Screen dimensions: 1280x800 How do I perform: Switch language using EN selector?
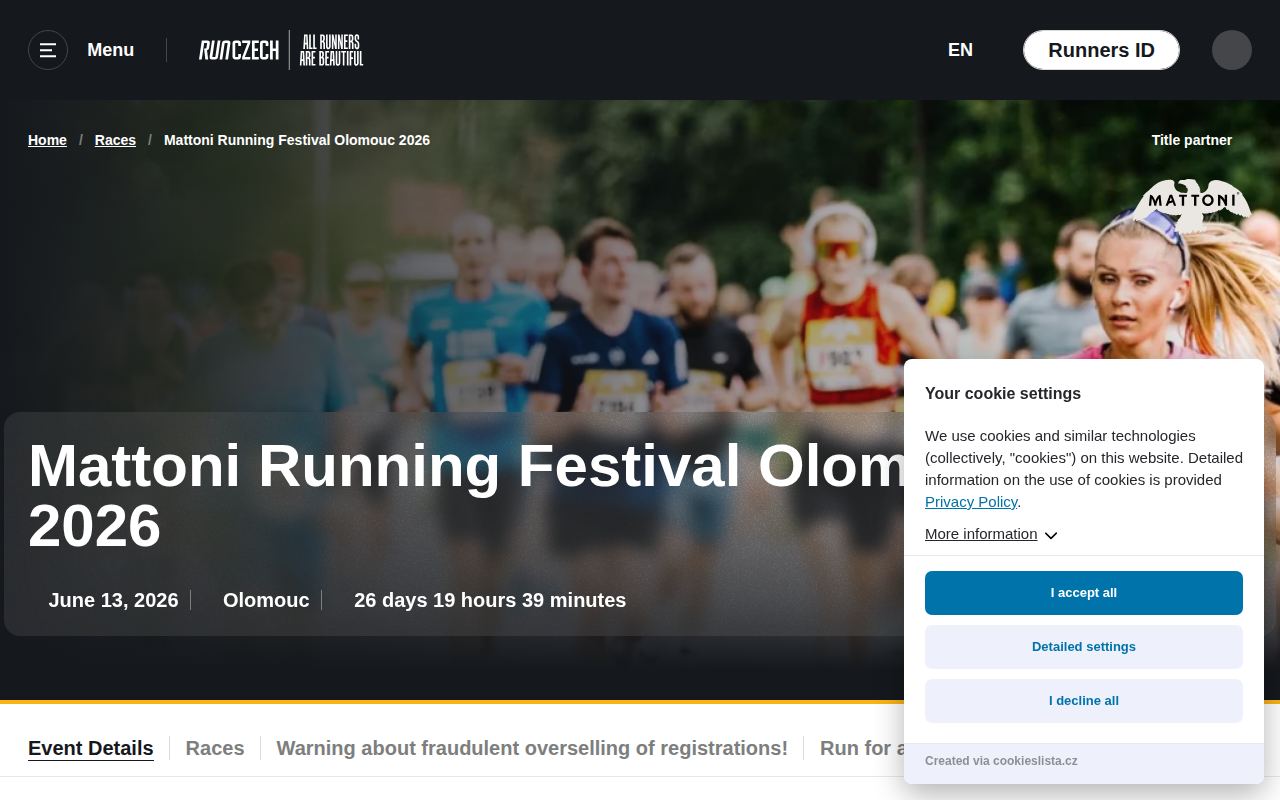click(x=960, y=50)
